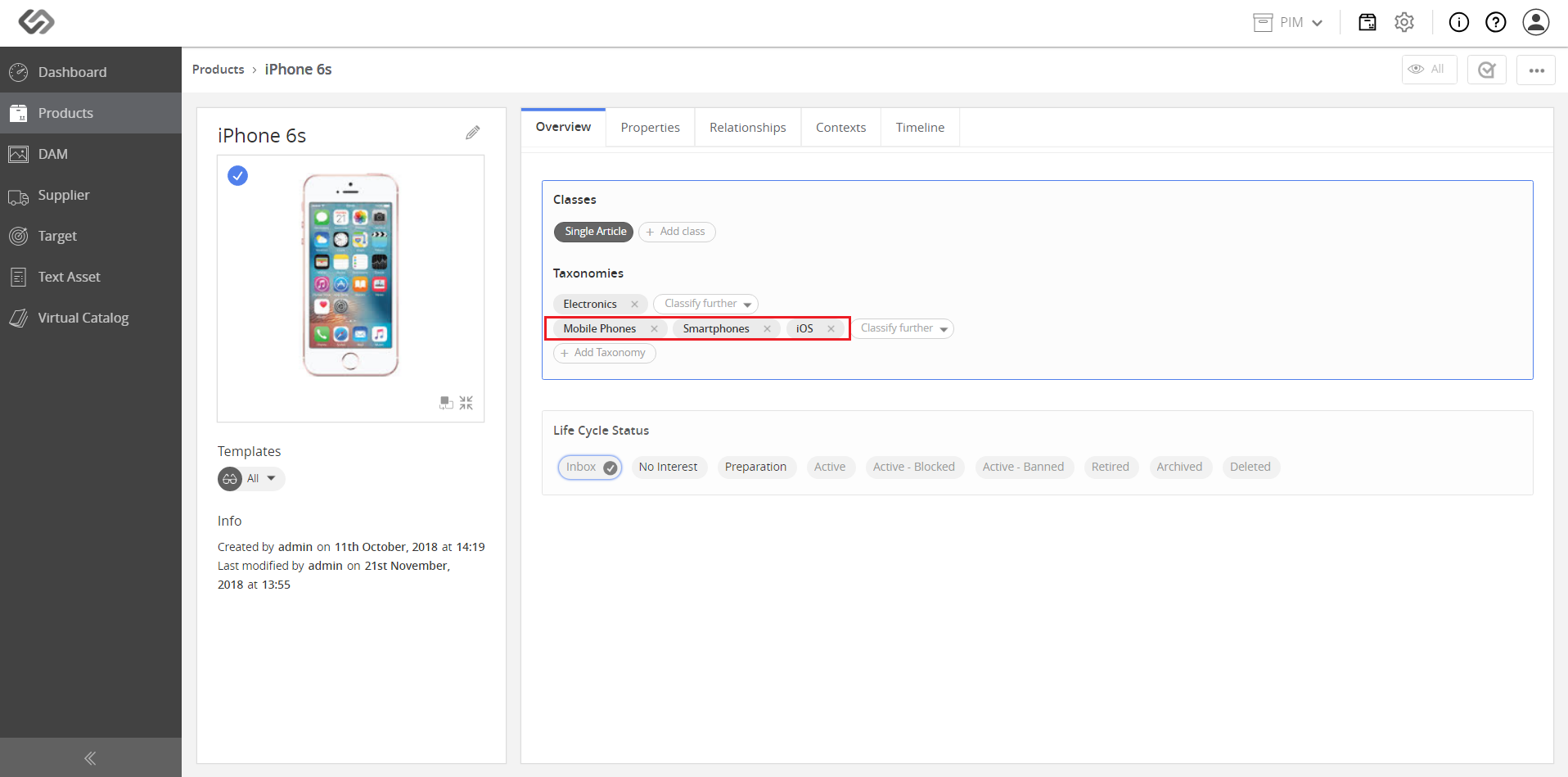
Task: Switch to the Overview tab
Action: tap(563, 127)
